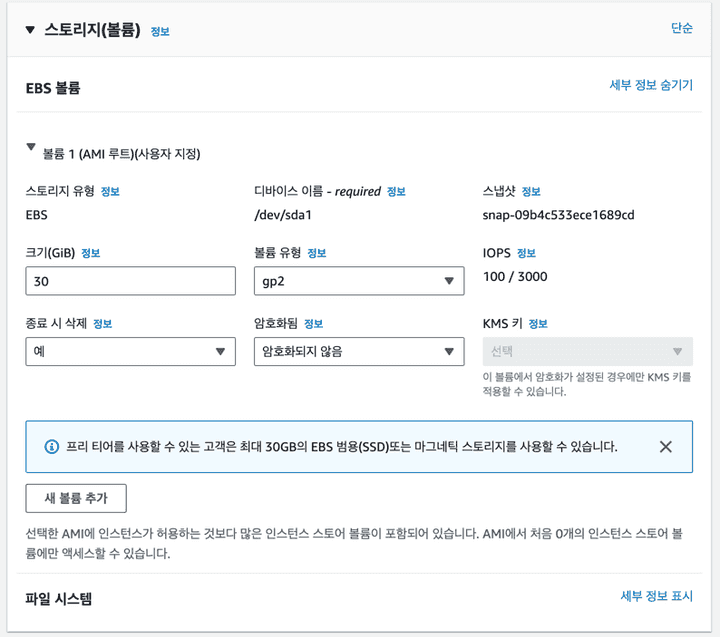Click the 크기(GiB) input field

click(130, 281)
